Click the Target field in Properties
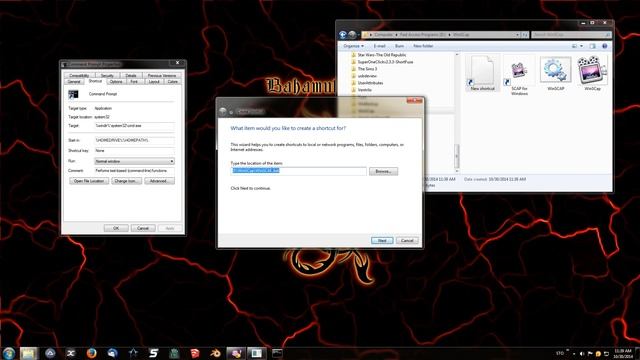 [x=134, y=126]
